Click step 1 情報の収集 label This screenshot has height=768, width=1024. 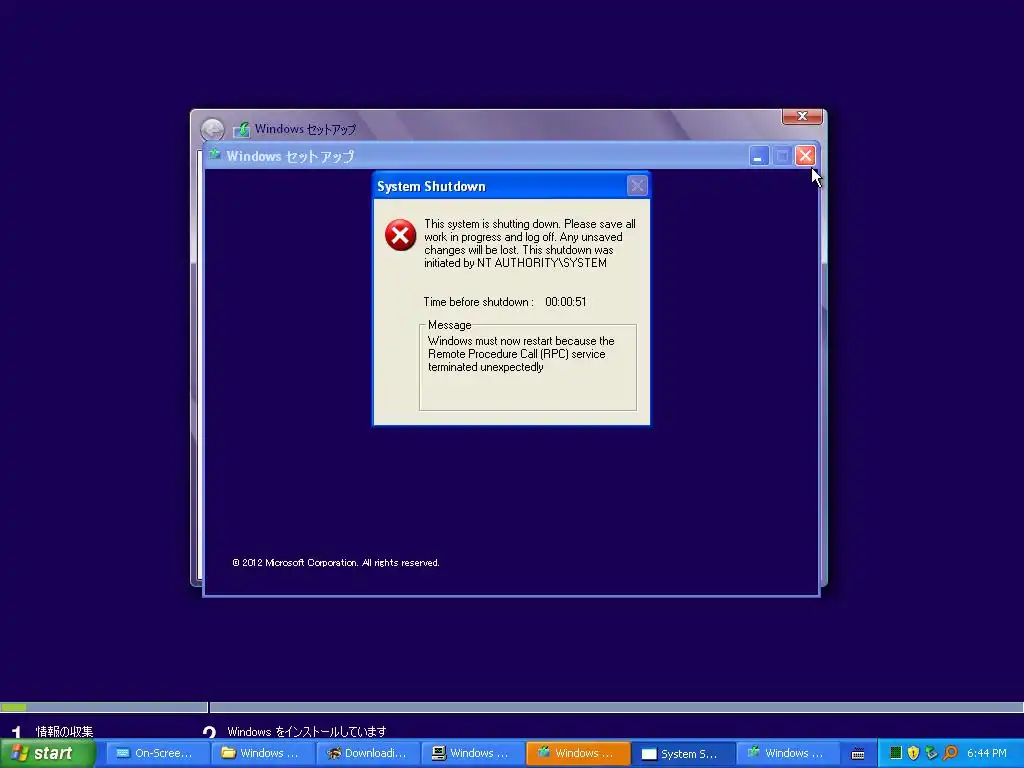(x=64, y=731)
